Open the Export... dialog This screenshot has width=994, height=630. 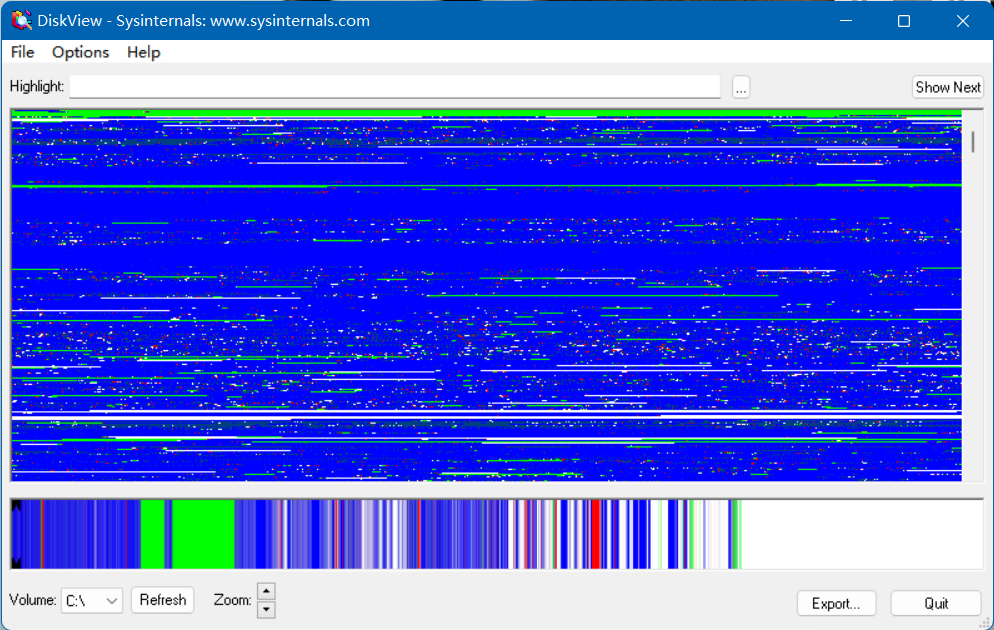(836, 603)
